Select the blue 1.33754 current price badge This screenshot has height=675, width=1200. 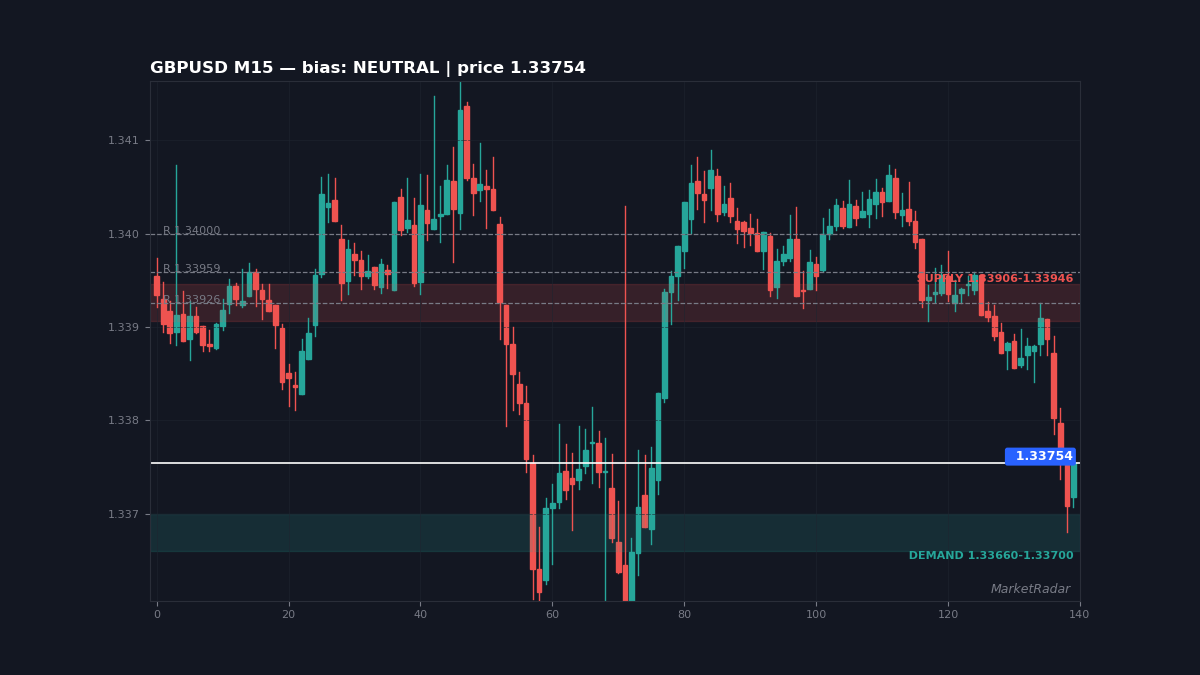(1040, 456)
